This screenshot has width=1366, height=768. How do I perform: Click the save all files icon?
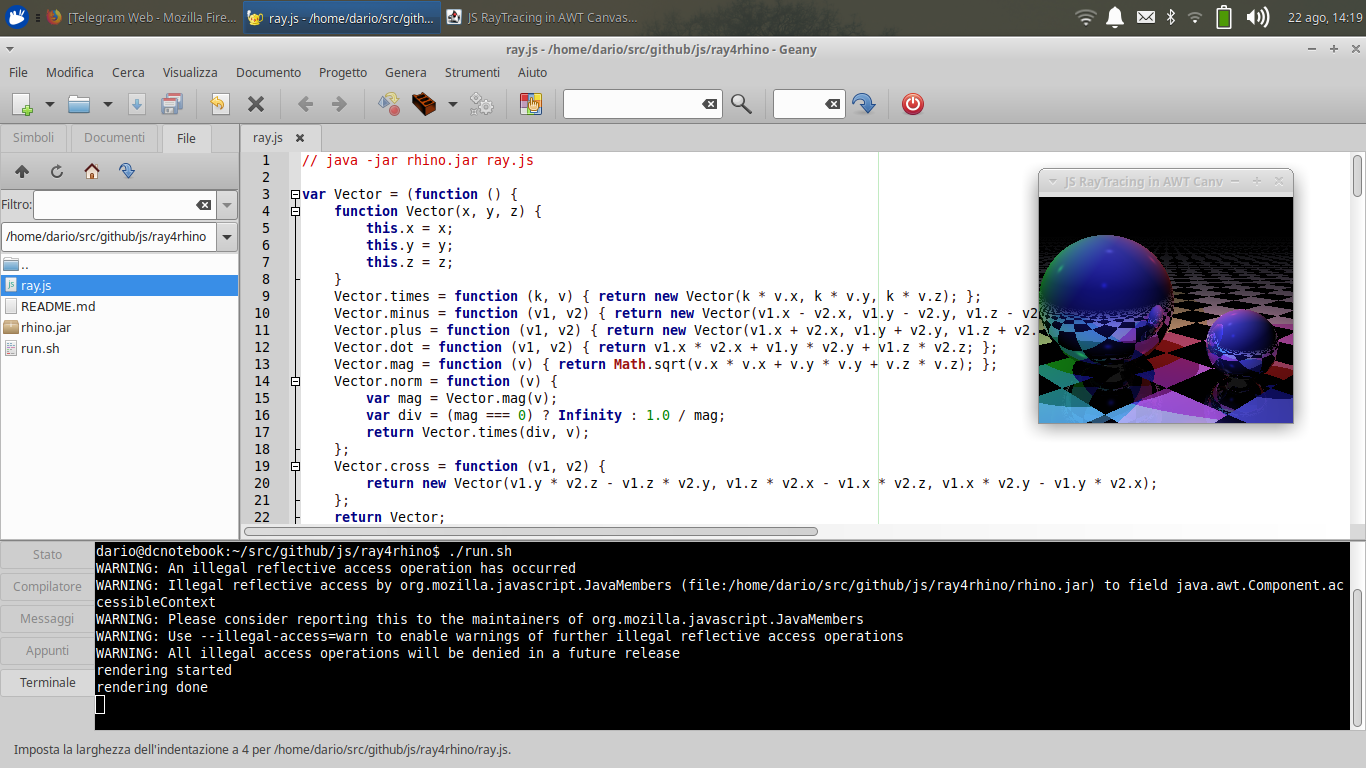tap(172, 104)
